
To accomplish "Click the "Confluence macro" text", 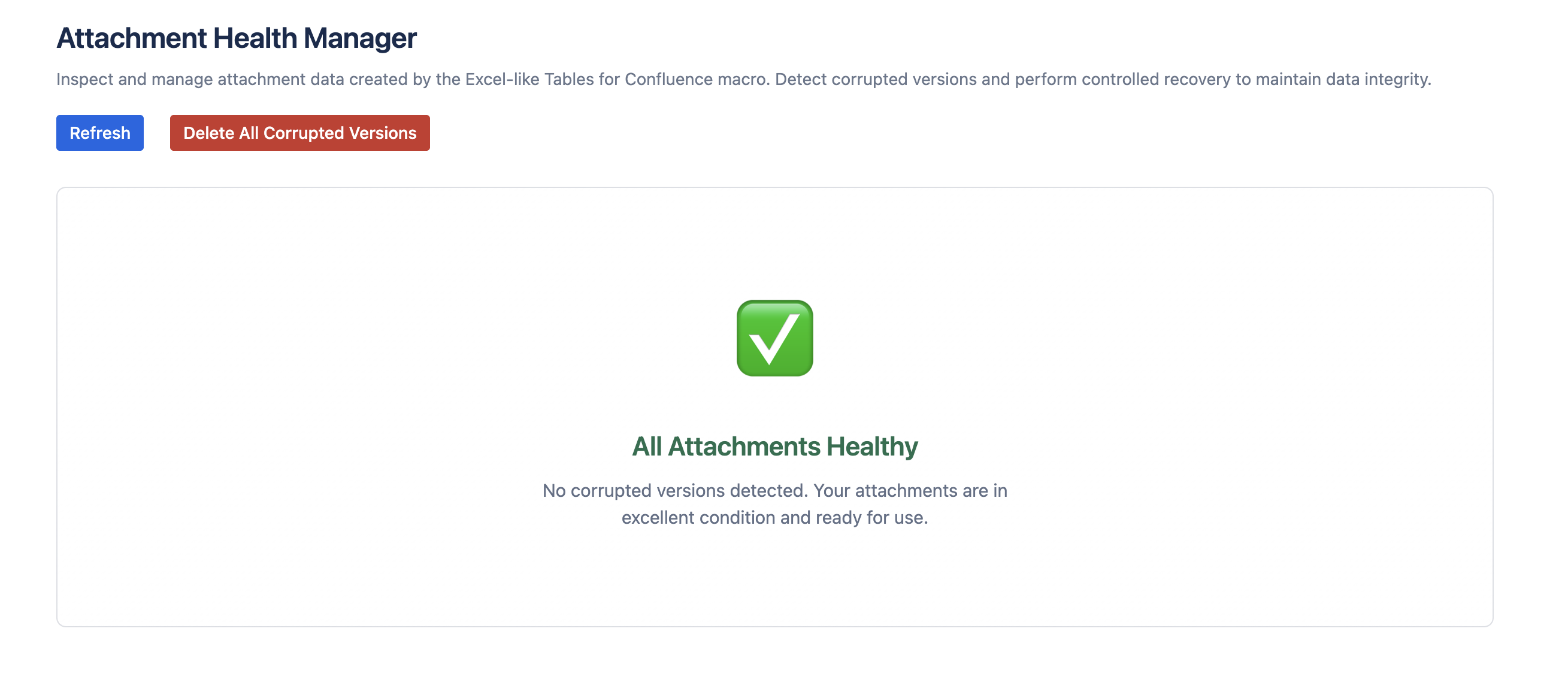I will click(x=695, y=80).
